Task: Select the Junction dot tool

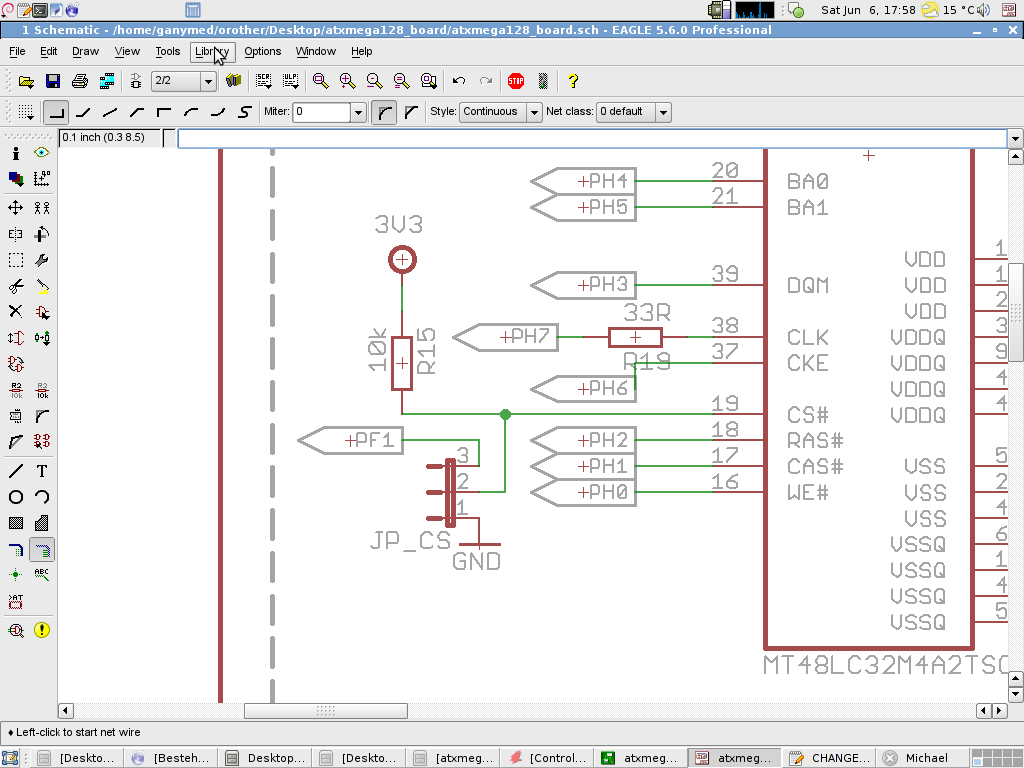Action: pos(16,575)
